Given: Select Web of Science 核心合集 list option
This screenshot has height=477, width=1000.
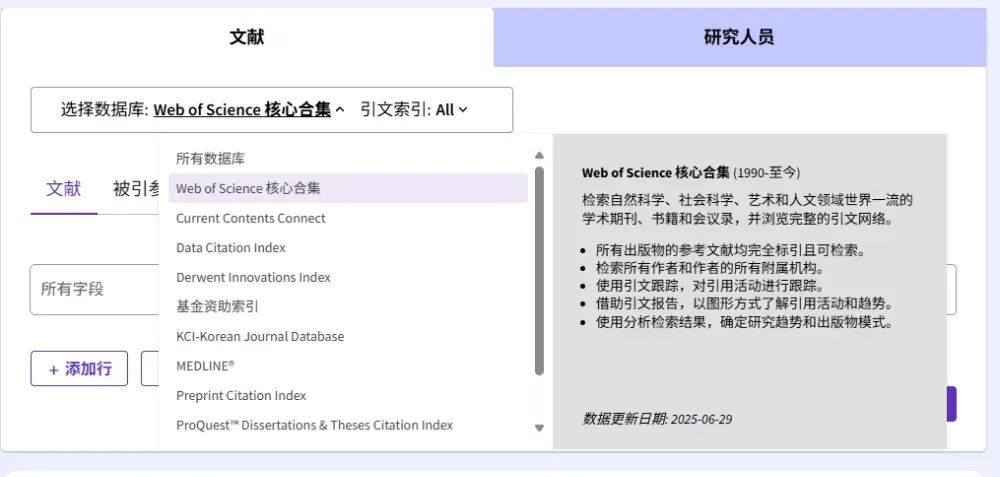Looking at the screenshot, I should click(x=348, y=188).
